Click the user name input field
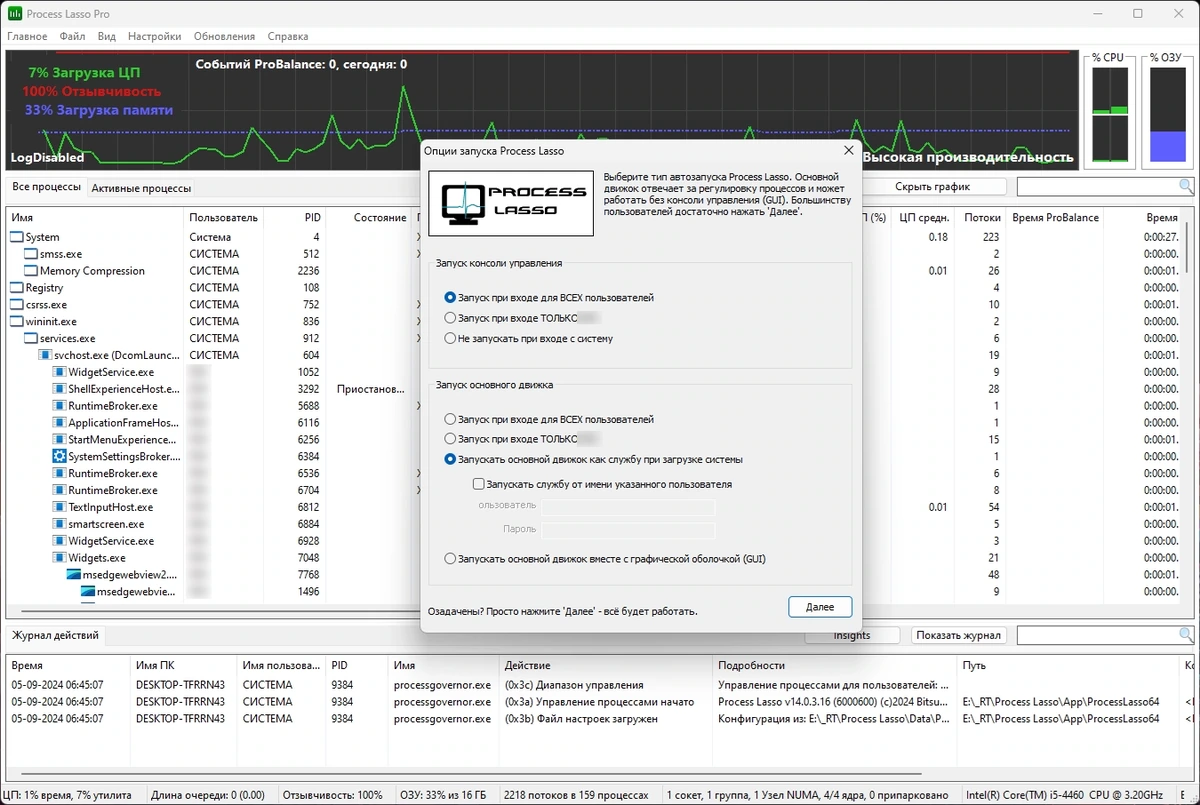The width and height of the screenshot is (1200, 805). (628, 507)
